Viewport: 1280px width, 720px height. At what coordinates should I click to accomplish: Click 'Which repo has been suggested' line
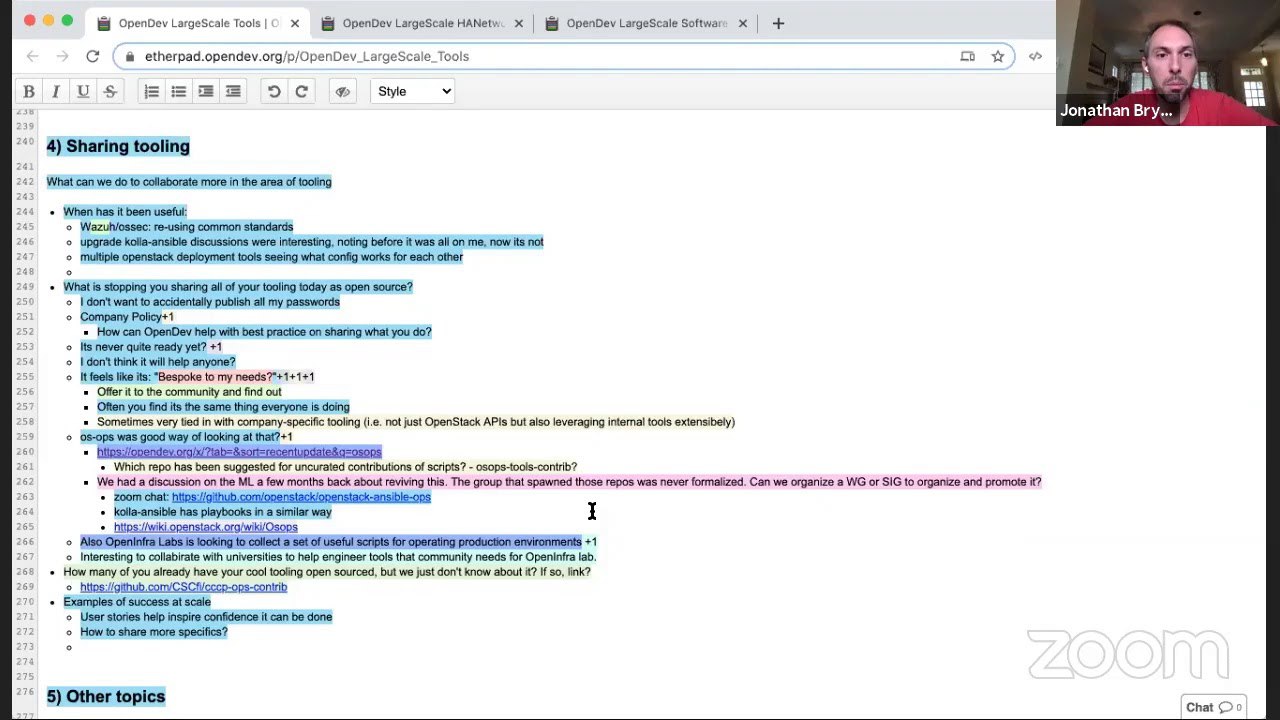(345, 467)
